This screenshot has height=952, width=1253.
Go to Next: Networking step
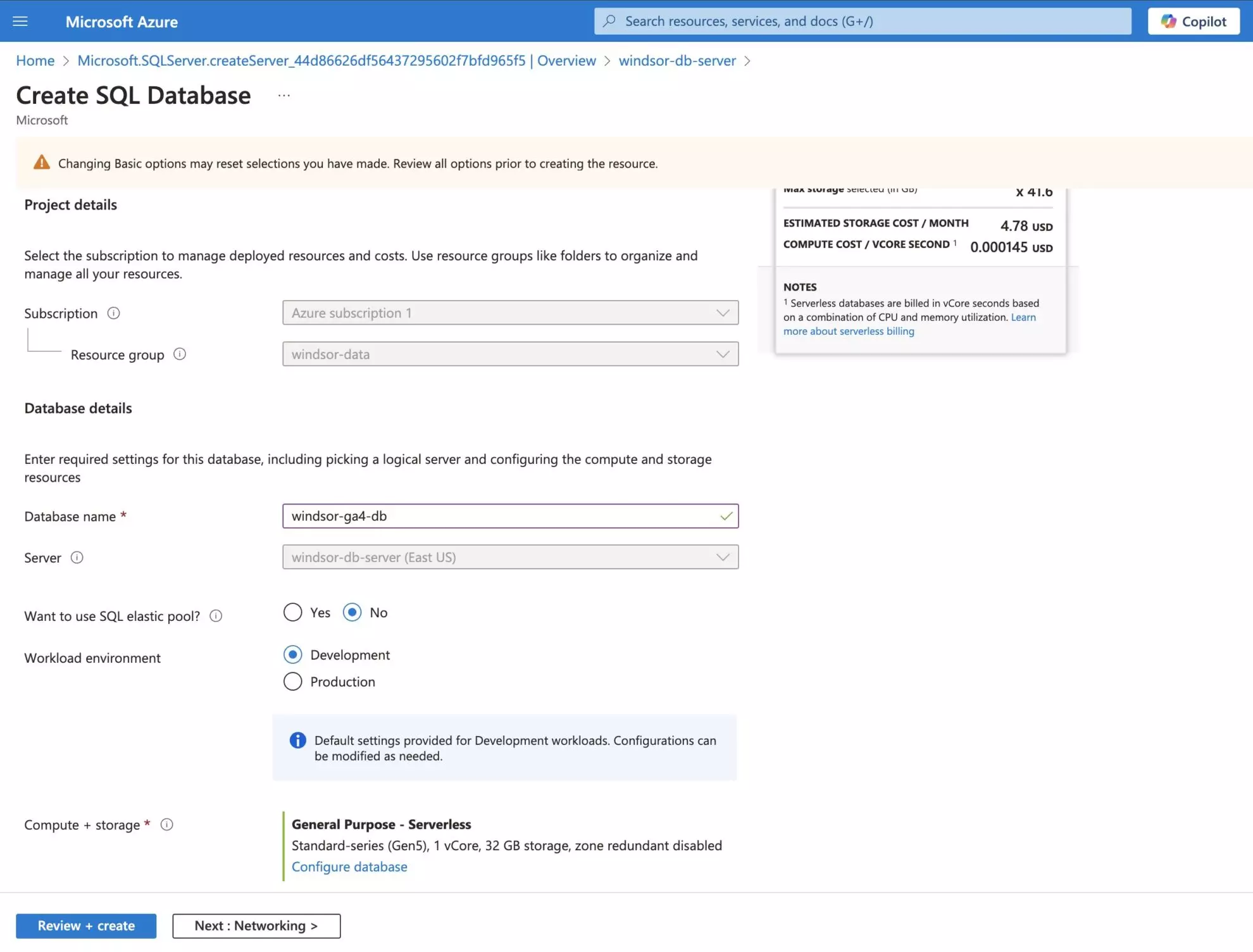click(256, 925)
